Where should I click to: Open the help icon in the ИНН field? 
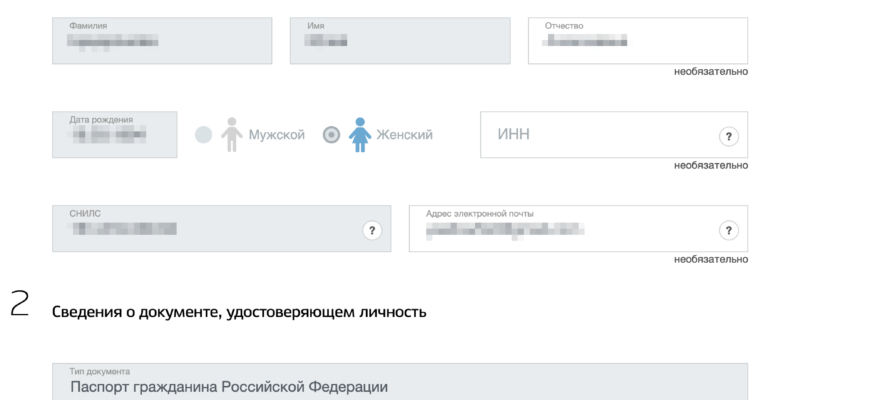pyautogui.click(x=729, y=136)
